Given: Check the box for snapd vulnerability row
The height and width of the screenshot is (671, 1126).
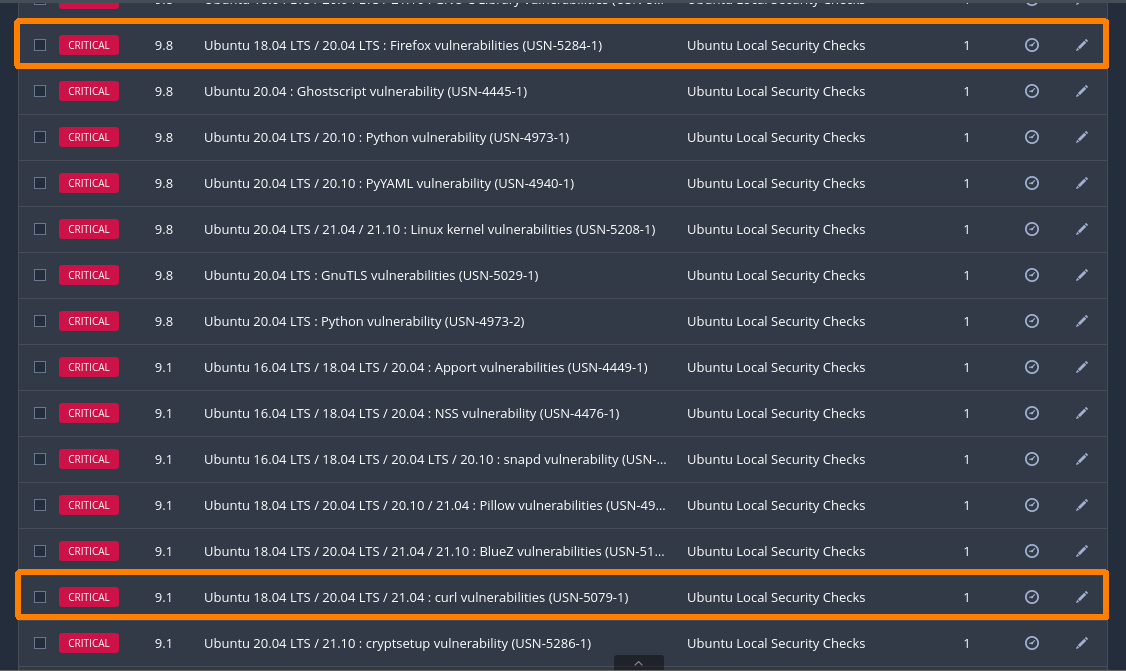Looking at the screenshot, I should tap(40, 459).
